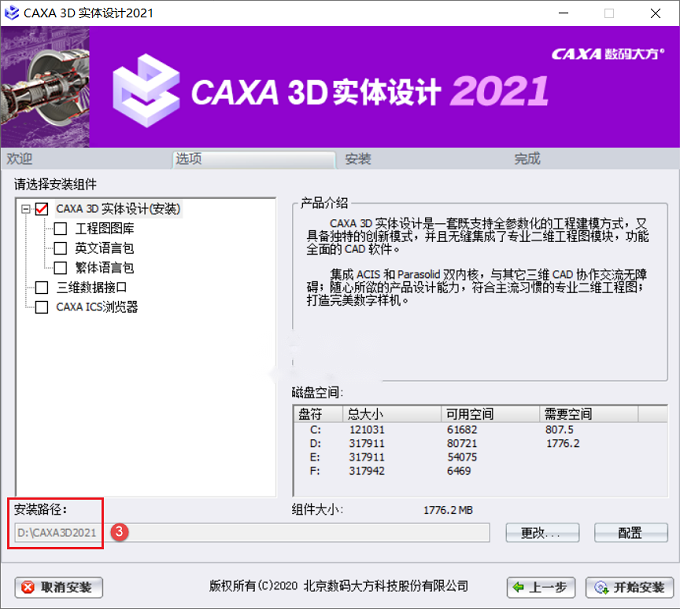Tick the 英文语言包 checkbox
This screenshot has width=680, height=609.
tap(60, 248)
